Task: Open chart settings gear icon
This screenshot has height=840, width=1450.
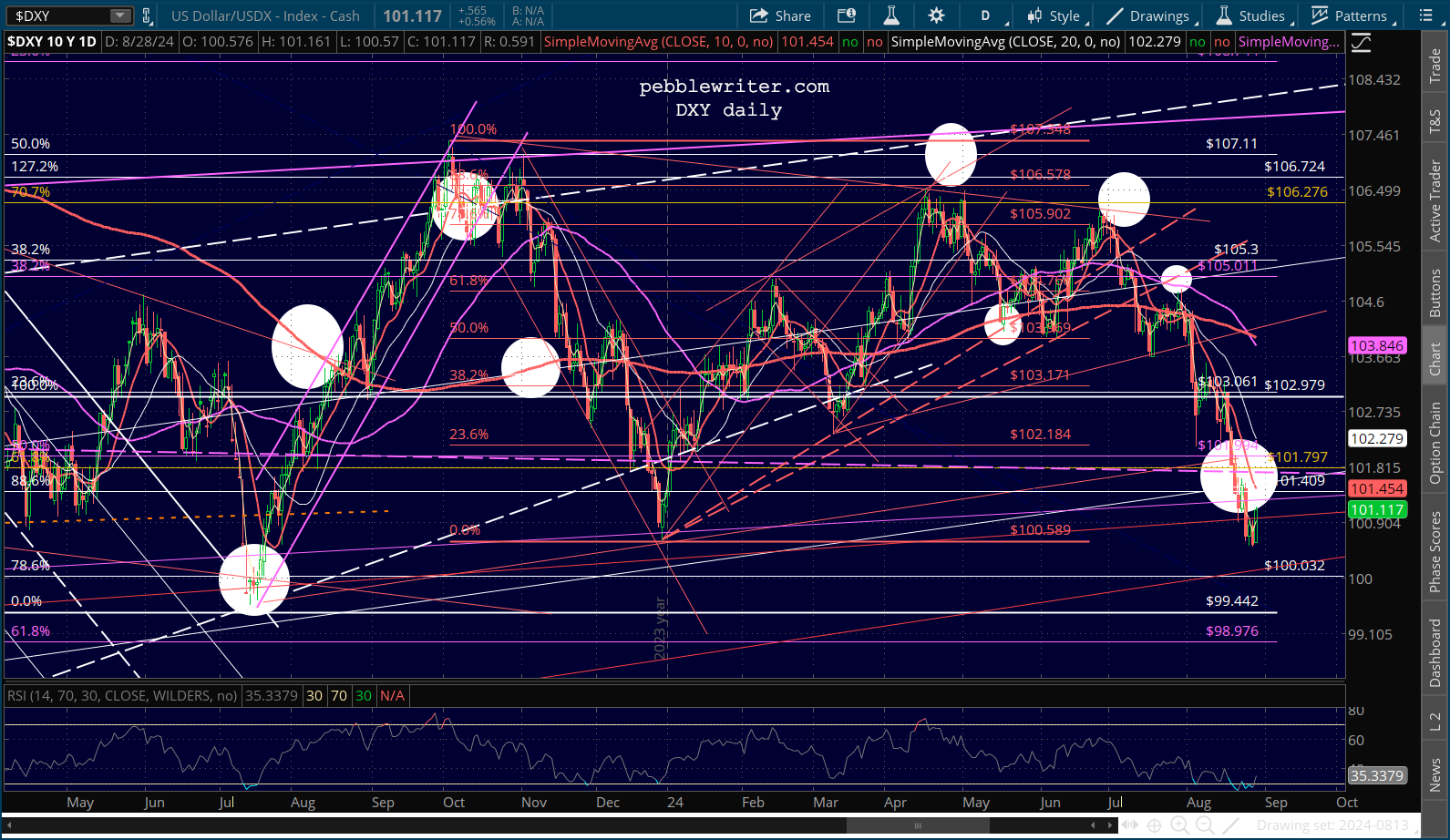Action: tap(936, 15)
